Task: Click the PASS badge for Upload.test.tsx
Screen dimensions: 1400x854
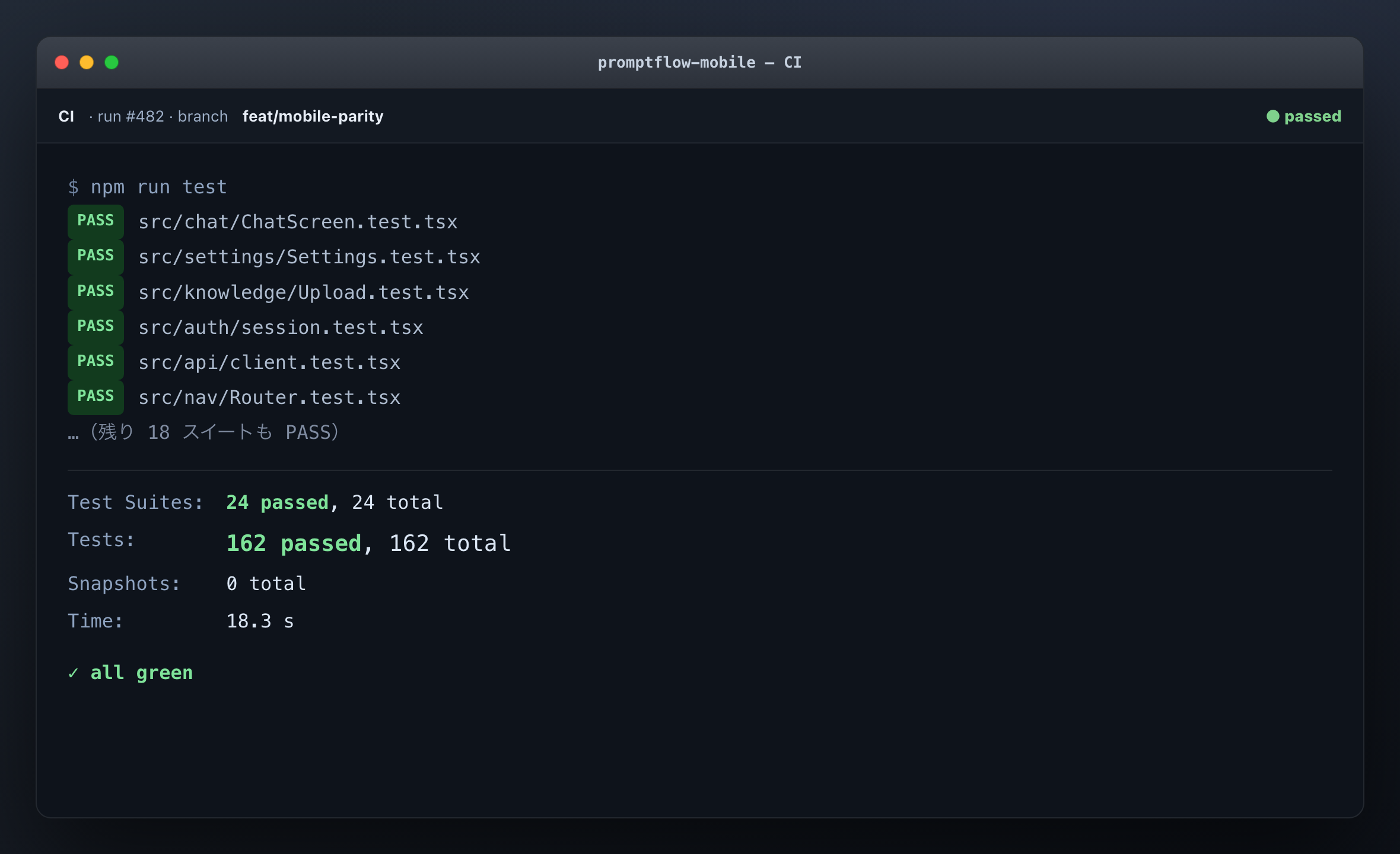Action: tap(96, 291)
